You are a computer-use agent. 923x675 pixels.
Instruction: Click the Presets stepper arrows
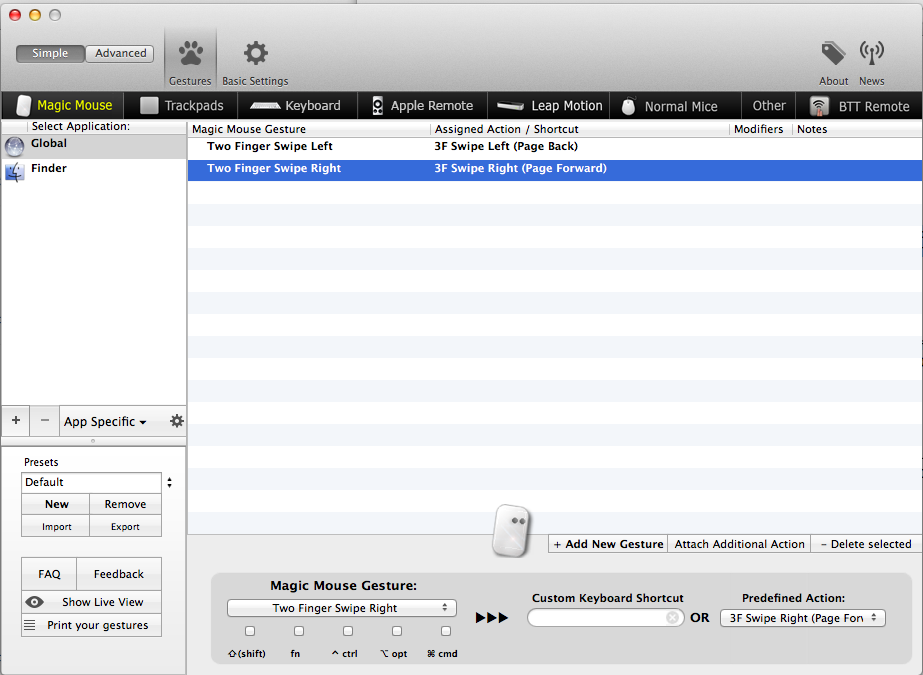click(170, 483)
